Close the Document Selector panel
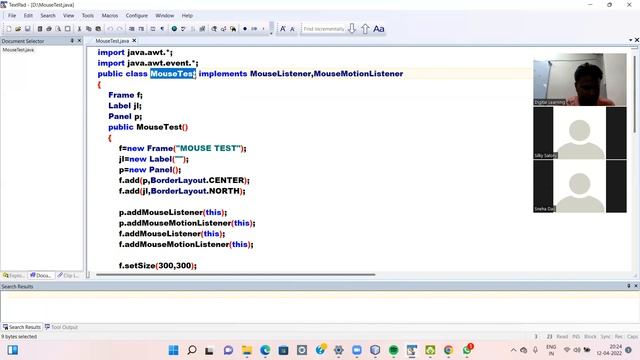 point(80,41)
